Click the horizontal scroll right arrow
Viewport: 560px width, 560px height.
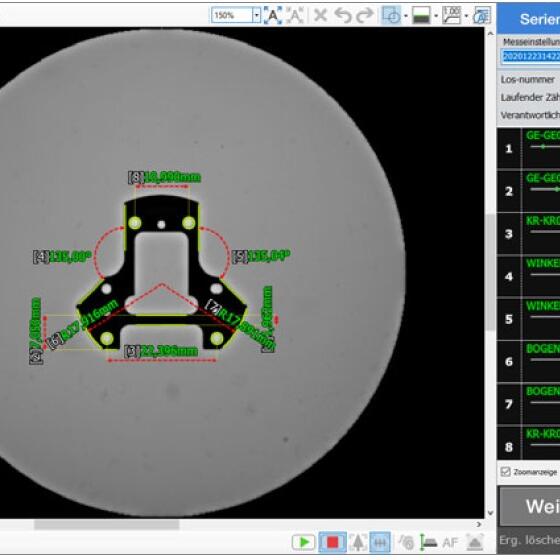point(479,524)
